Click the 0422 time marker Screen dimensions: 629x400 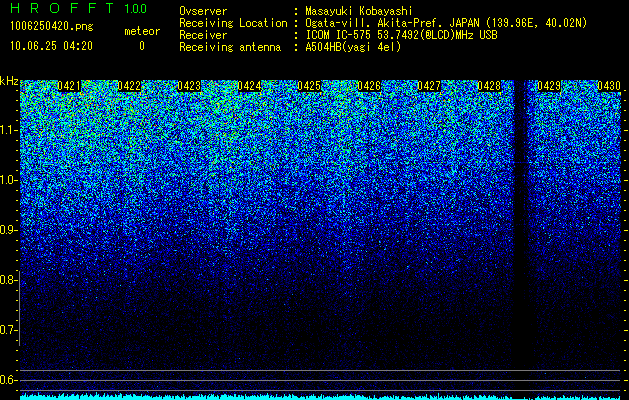pyautogui.click(x=129, y=86)
